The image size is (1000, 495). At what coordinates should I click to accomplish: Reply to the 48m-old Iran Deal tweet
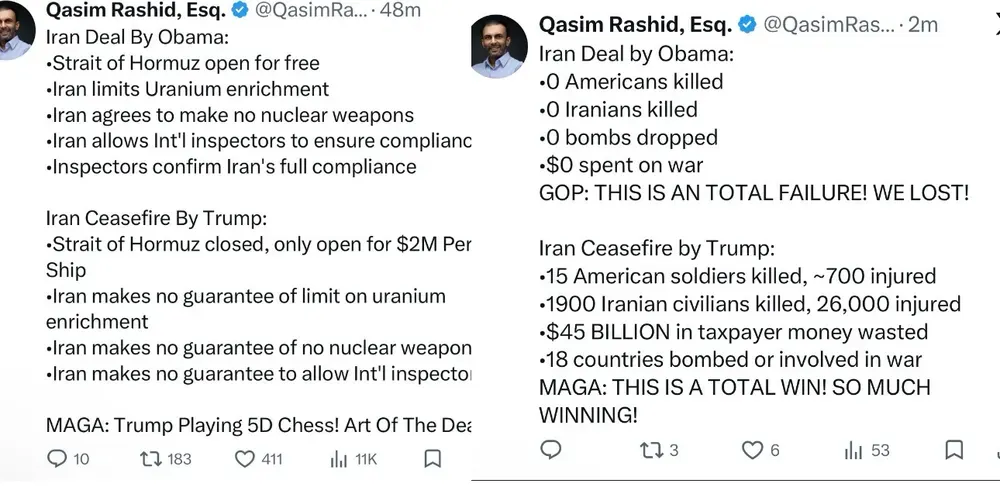(56, 459)
